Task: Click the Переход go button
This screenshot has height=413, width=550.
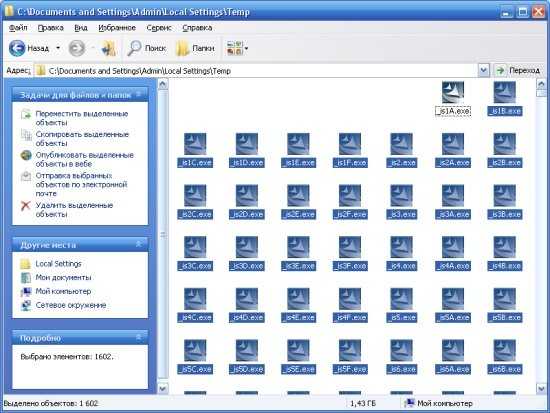Action: click(518, 71)
